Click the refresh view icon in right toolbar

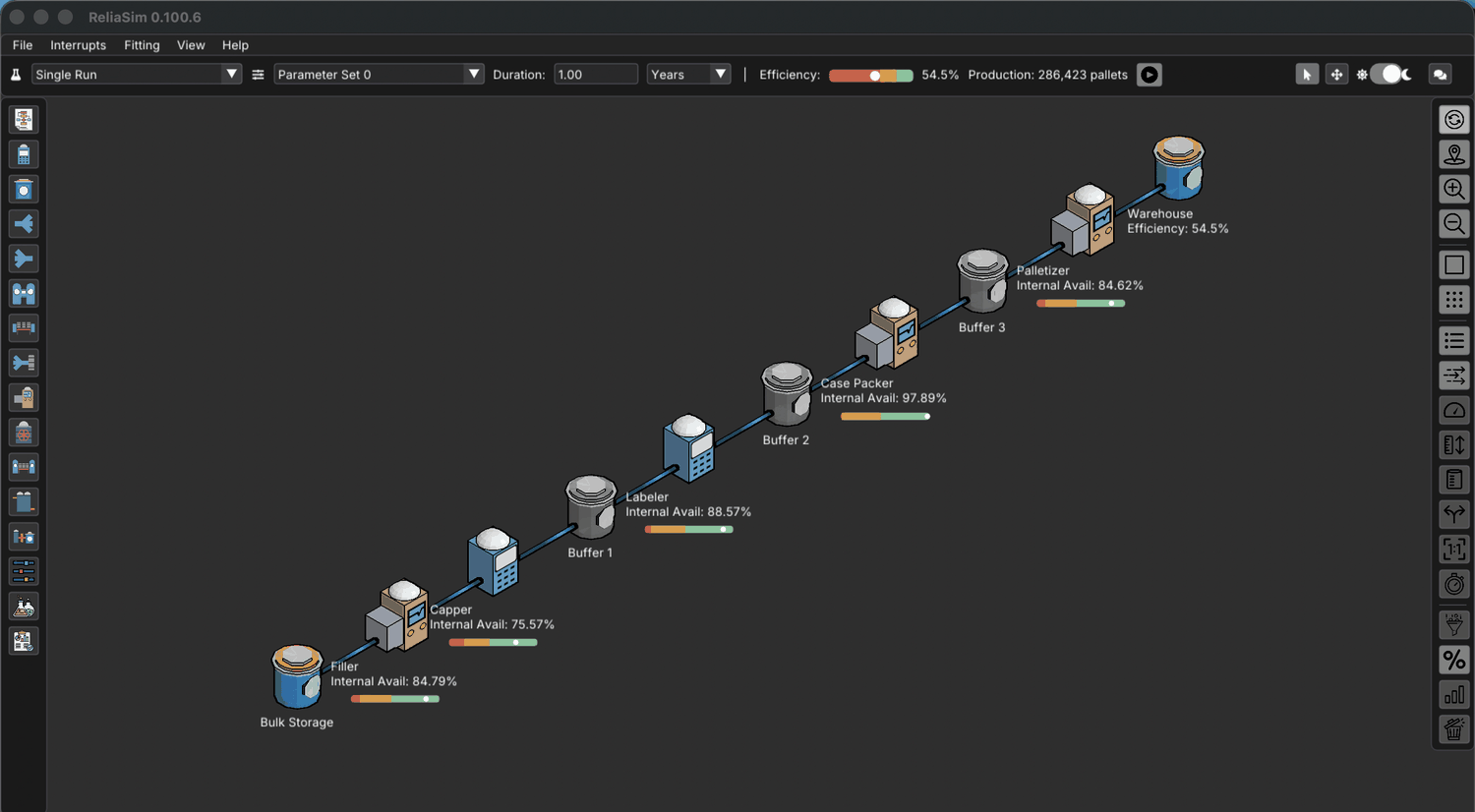[x=1454, y=120]
